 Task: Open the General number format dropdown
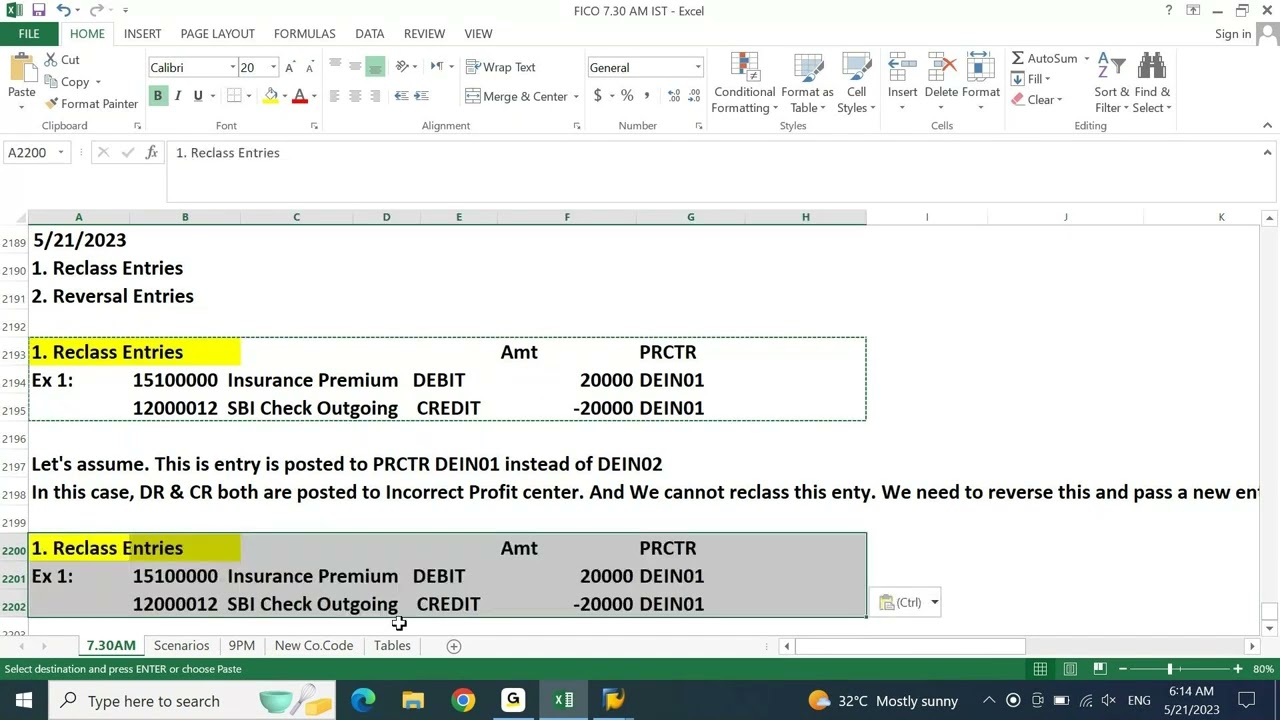(x=697, y=67)
